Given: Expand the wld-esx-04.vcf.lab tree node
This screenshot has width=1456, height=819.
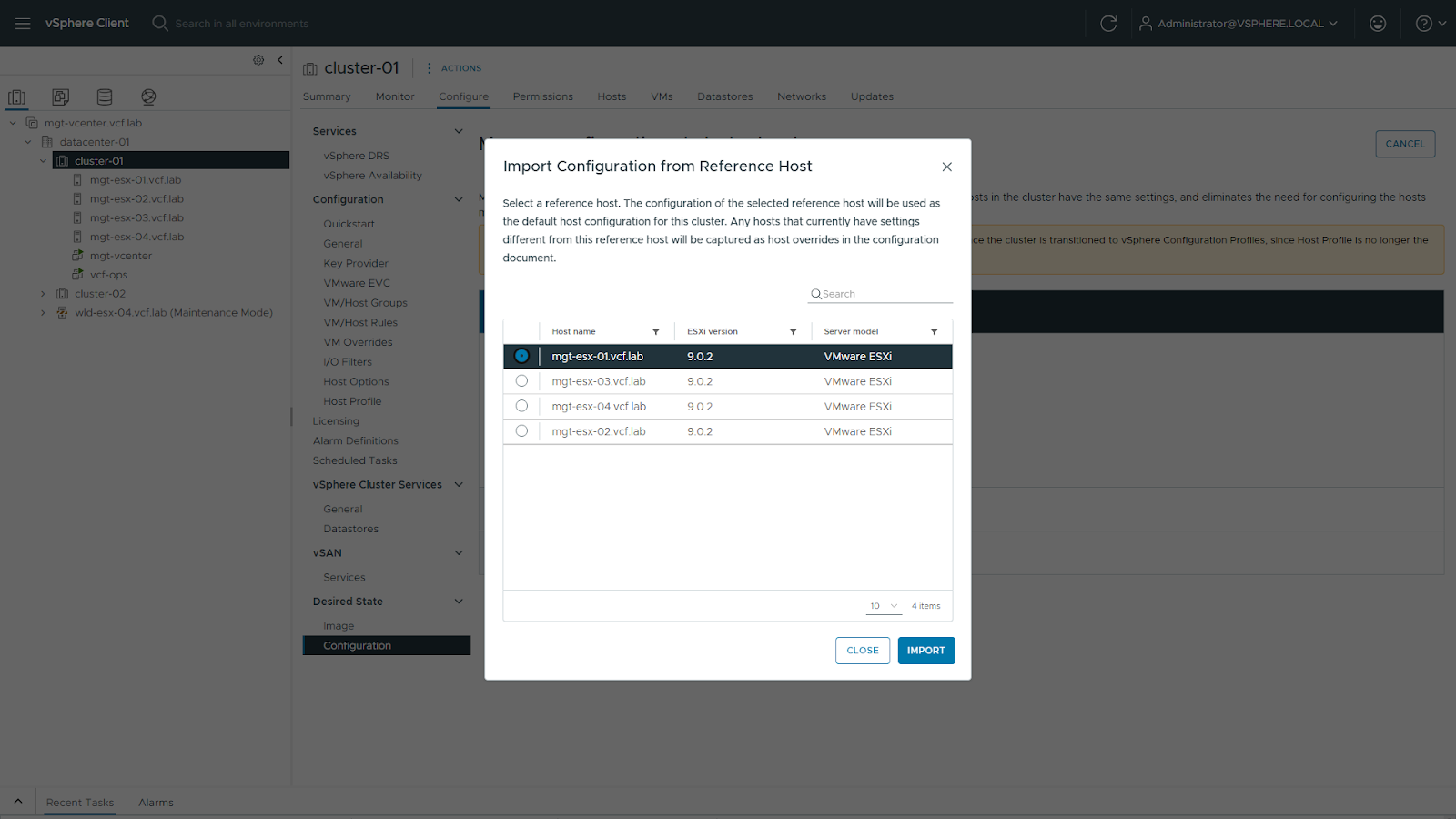Looking at the screenshot, I should coord(43,313).
